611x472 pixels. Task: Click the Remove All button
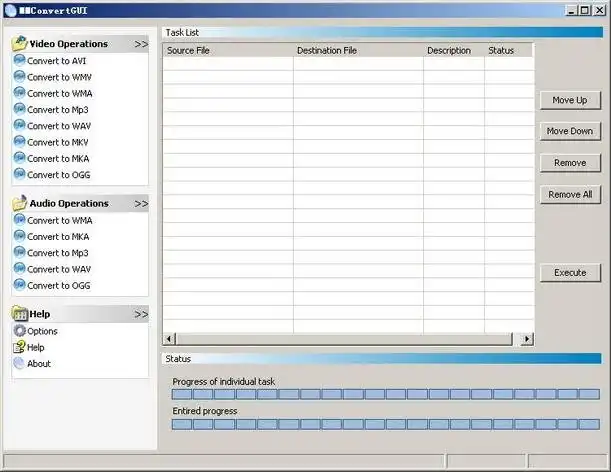570,194
